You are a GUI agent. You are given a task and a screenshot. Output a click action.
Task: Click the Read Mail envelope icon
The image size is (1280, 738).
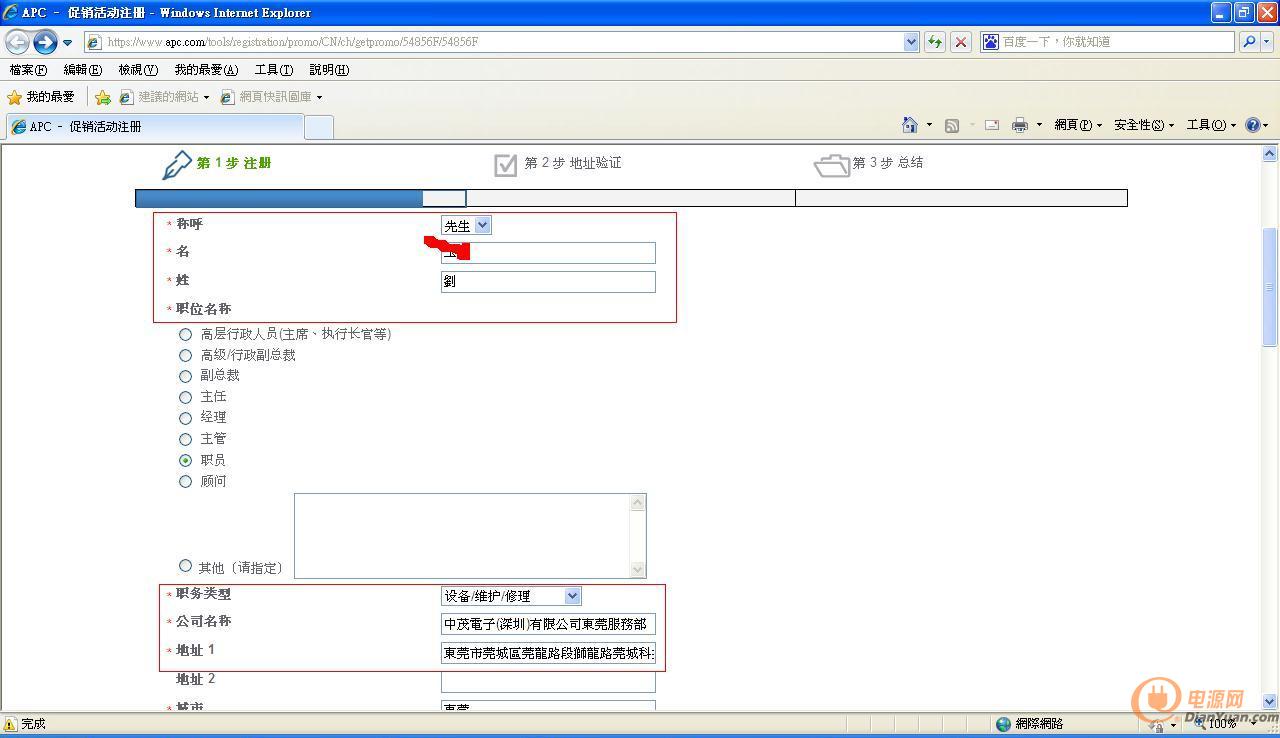(x=992, y=125)
